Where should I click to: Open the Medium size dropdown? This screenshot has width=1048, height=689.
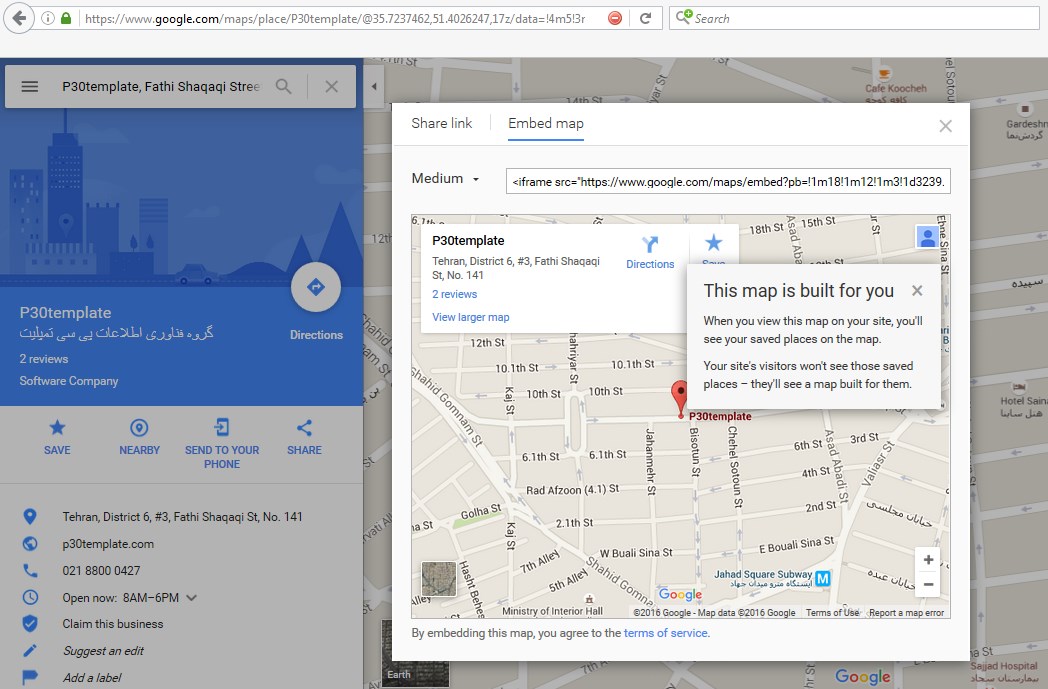coord(445,178)
